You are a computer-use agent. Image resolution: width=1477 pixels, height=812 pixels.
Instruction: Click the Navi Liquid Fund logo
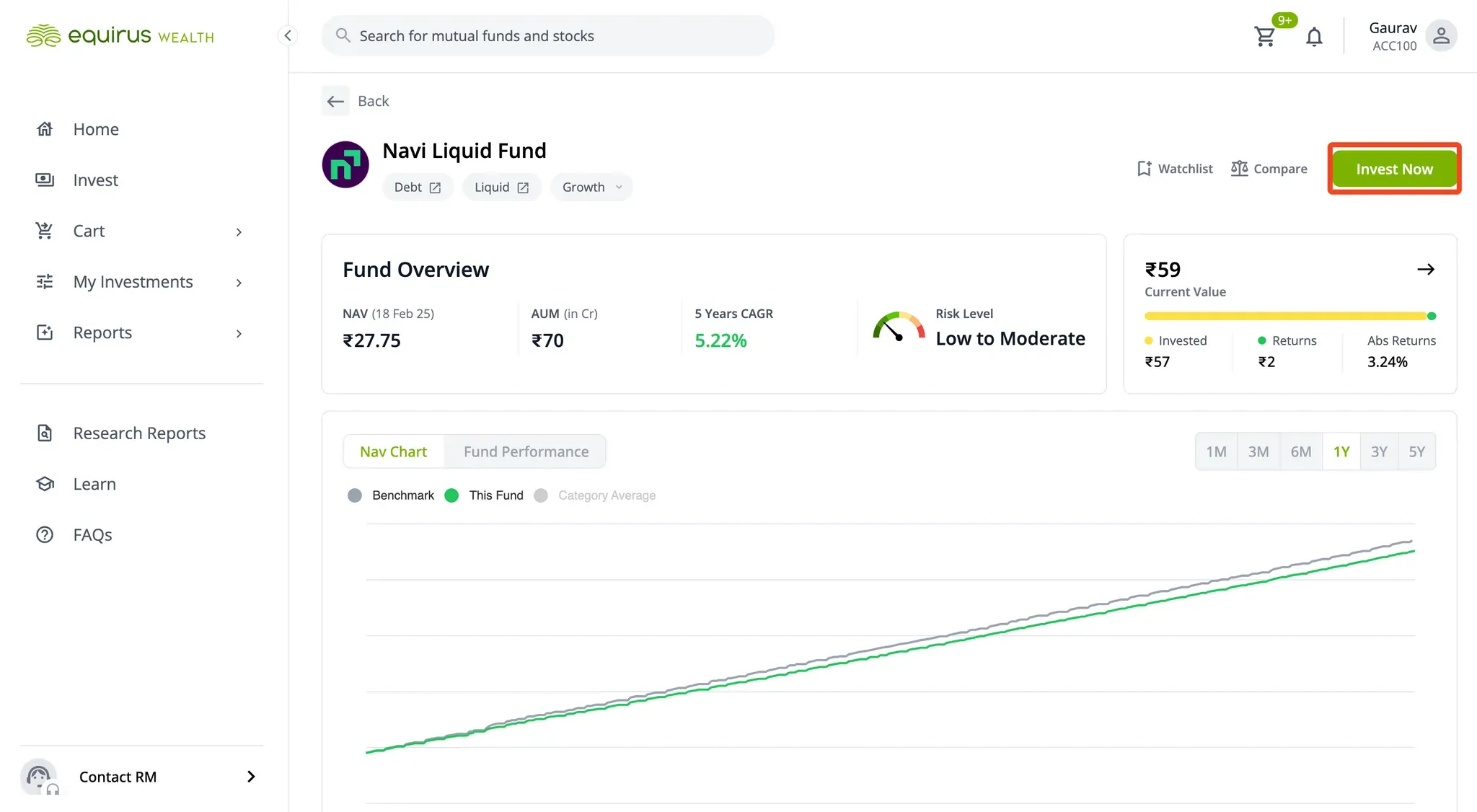(x=345, y=164)
